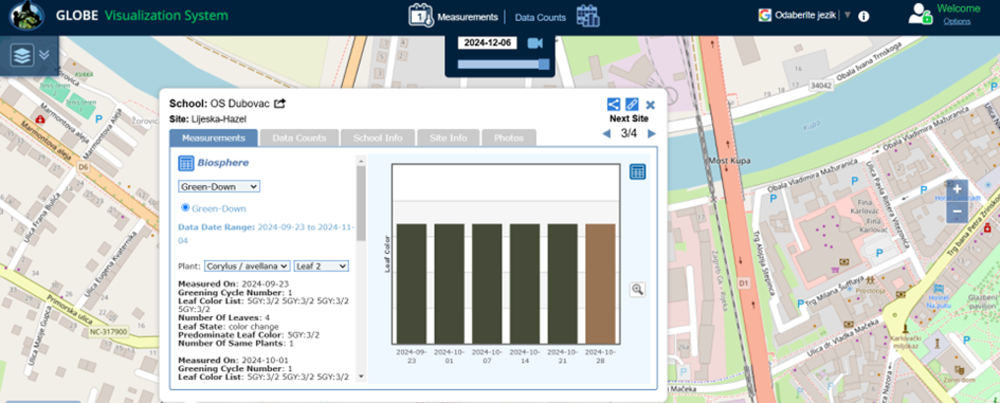Click the link icon in popup header
The height and width of the screenshot is (403, 1000).
tap(632, 104)
